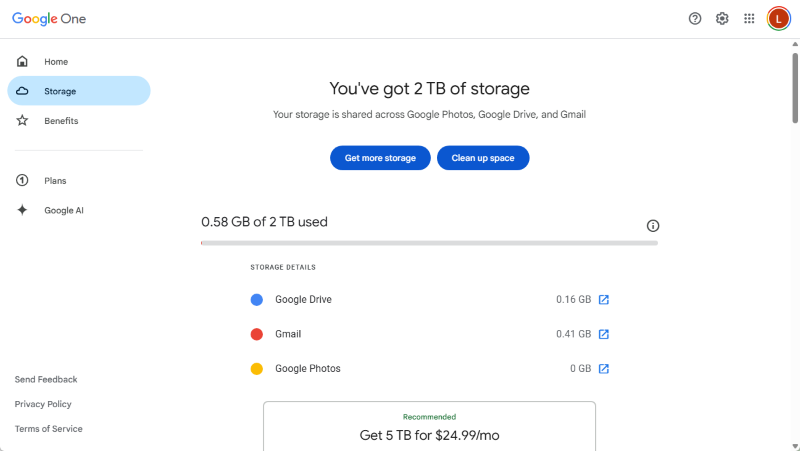Click the Google Photos row label
The image size is (800, 451).
[x=308, y=369]
